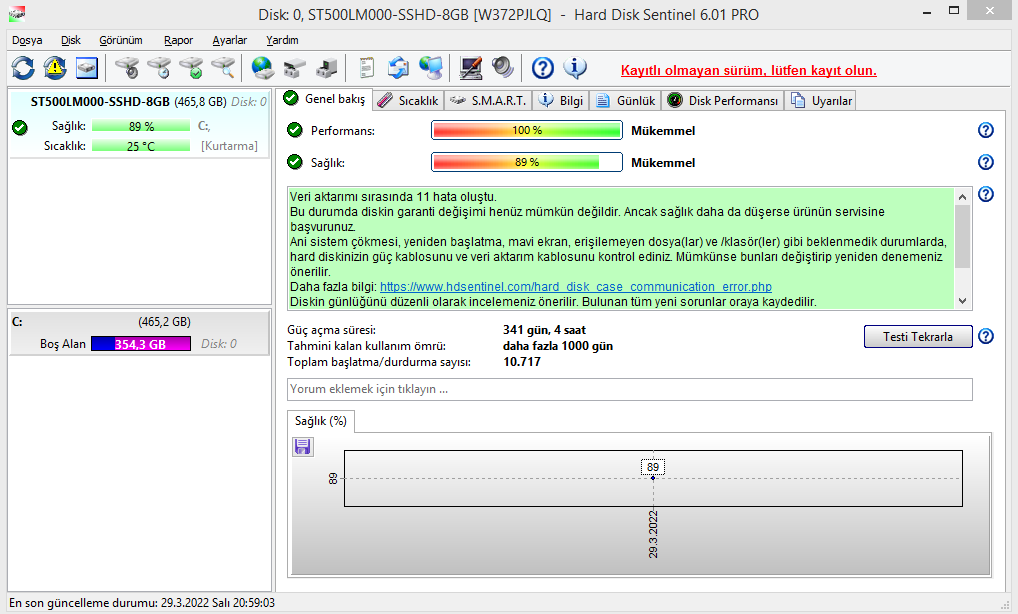Screen dimensions: 1018x614
Task: Open the Ayarlar menu
Action: click(229, 40)
